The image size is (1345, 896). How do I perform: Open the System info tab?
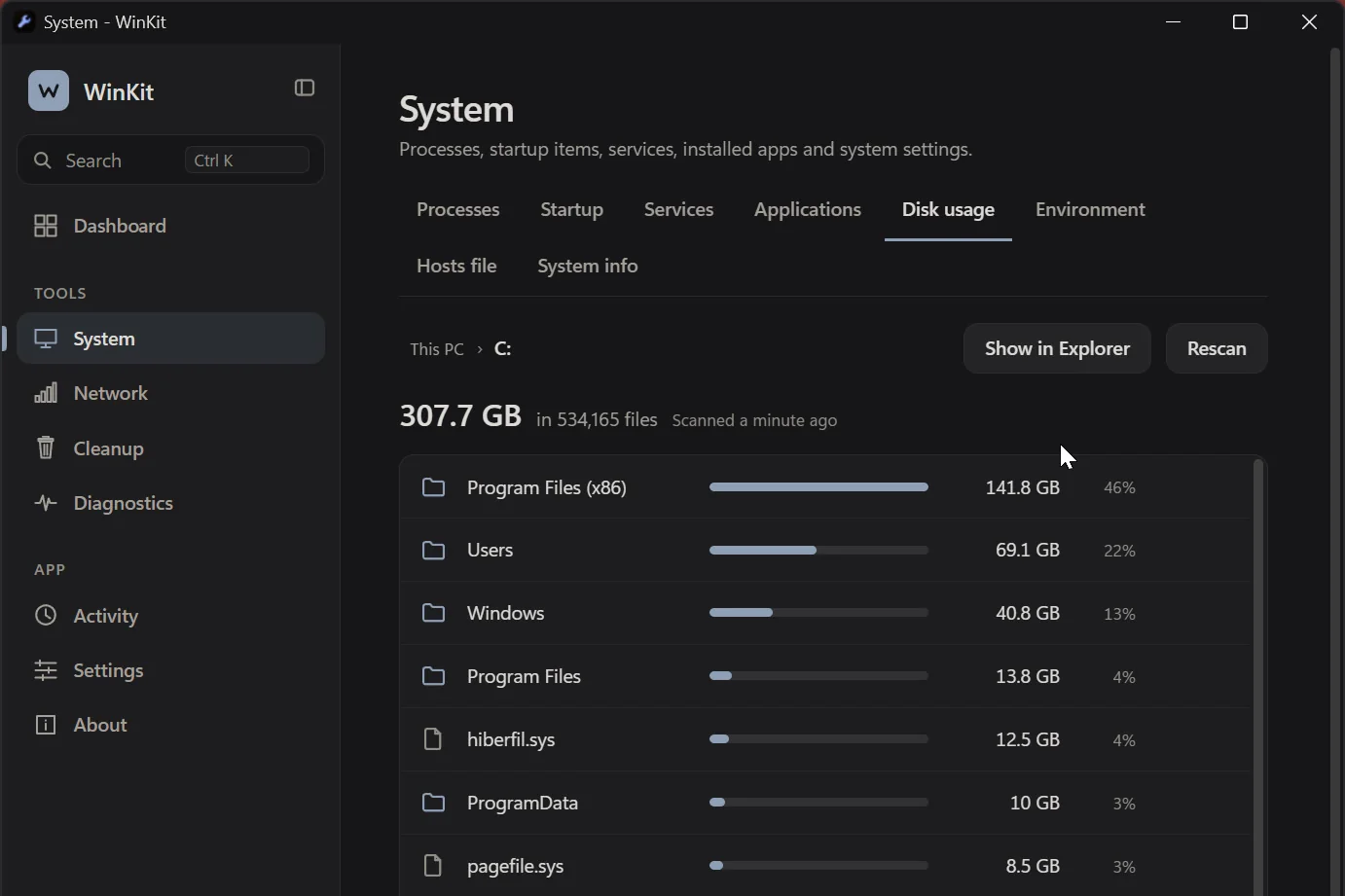[x=588, y=267]
